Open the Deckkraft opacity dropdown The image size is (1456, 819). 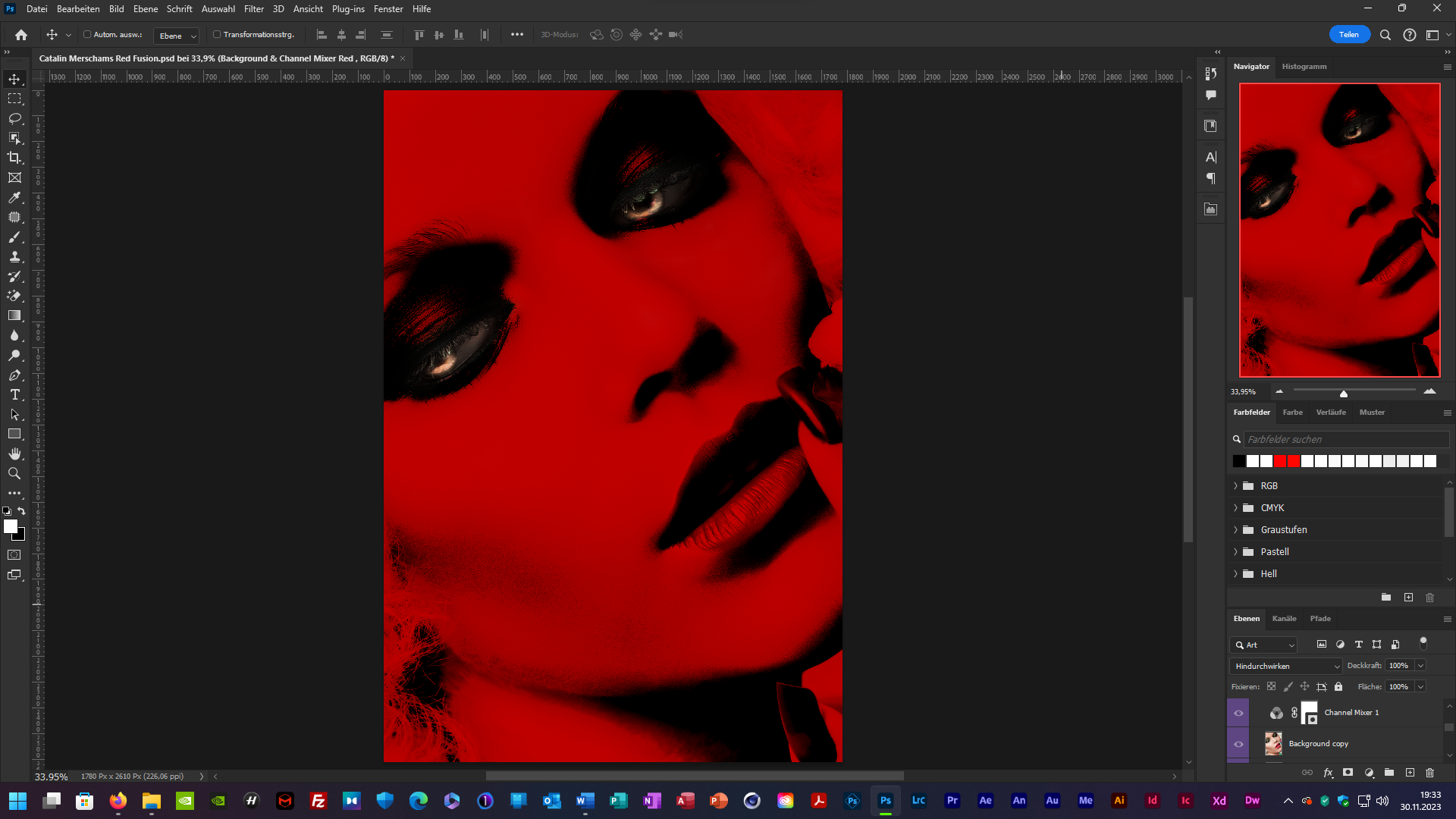pyautogui.click(x=1420, y=666)
